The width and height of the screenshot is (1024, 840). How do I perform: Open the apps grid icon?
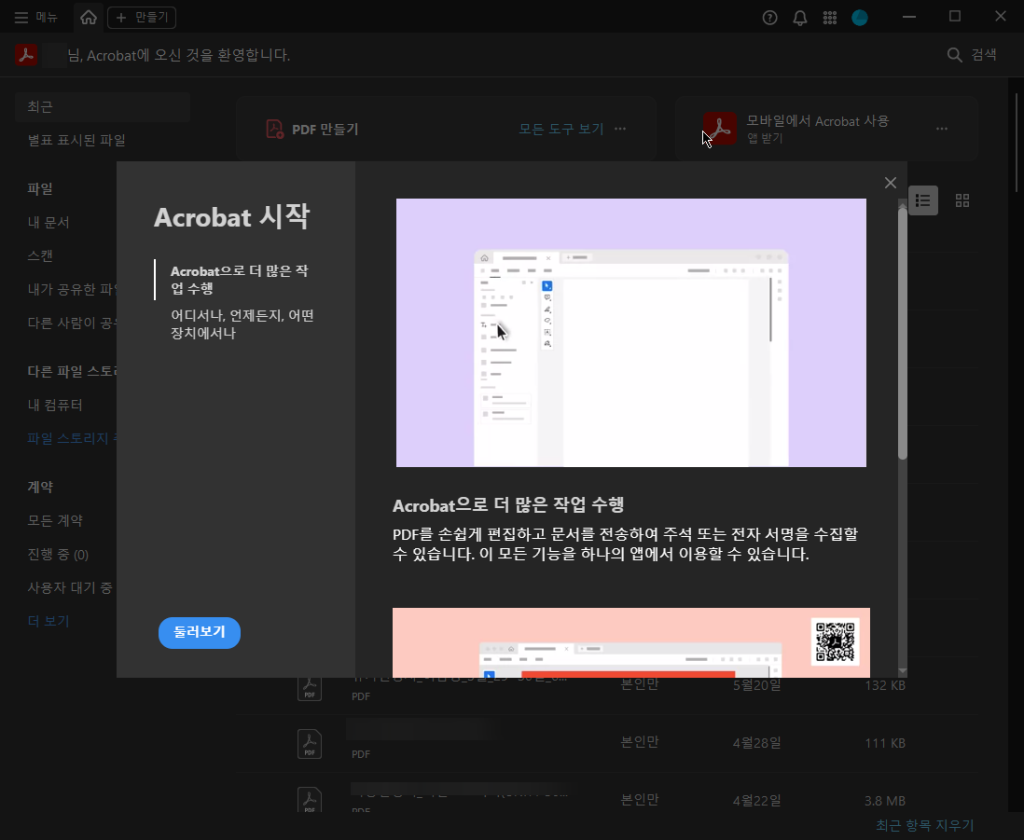[x=829, y=17]
